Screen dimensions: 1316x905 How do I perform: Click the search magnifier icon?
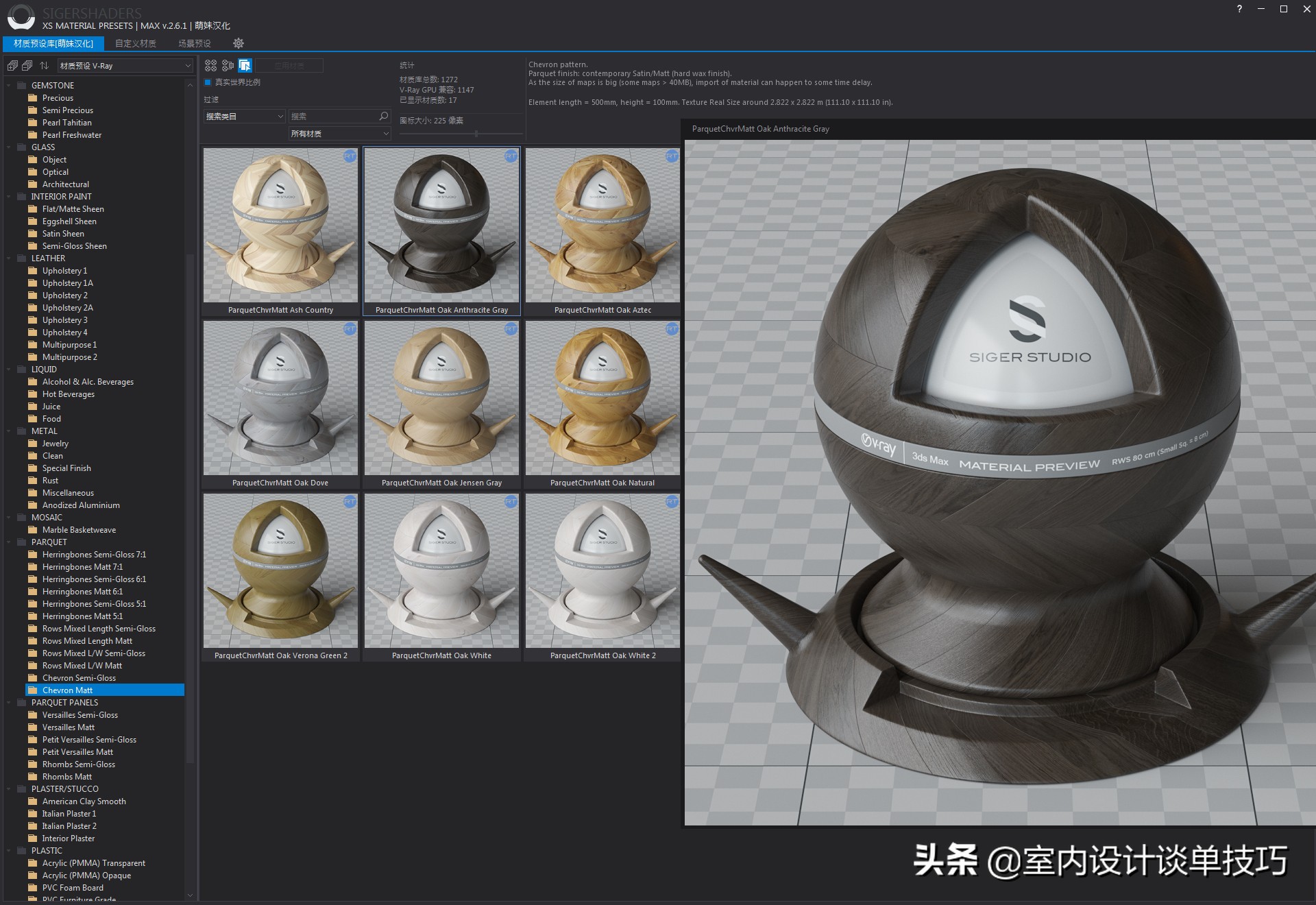point(382,116)
